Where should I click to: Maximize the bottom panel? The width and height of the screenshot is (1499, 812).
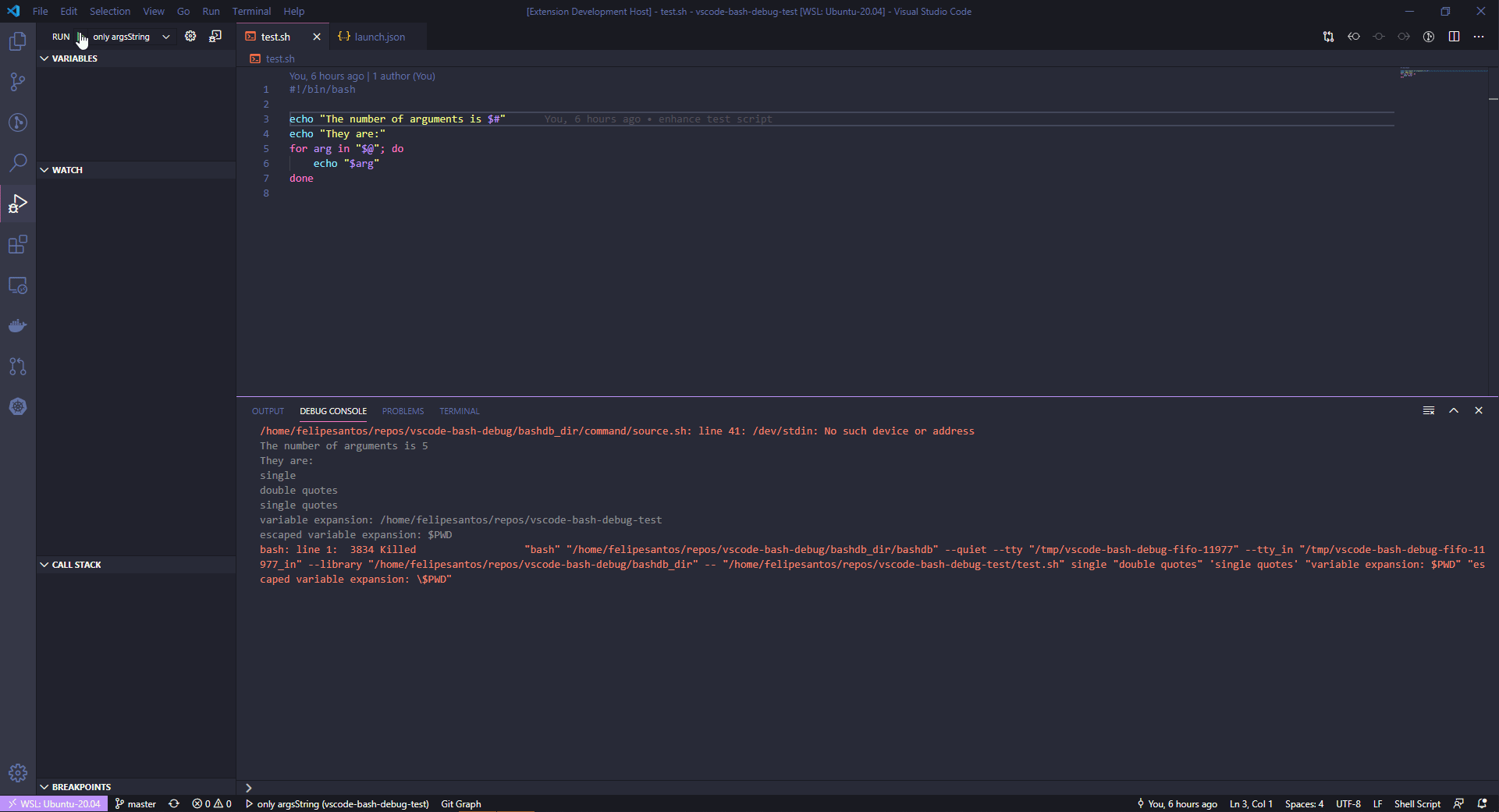point(1454,410)
